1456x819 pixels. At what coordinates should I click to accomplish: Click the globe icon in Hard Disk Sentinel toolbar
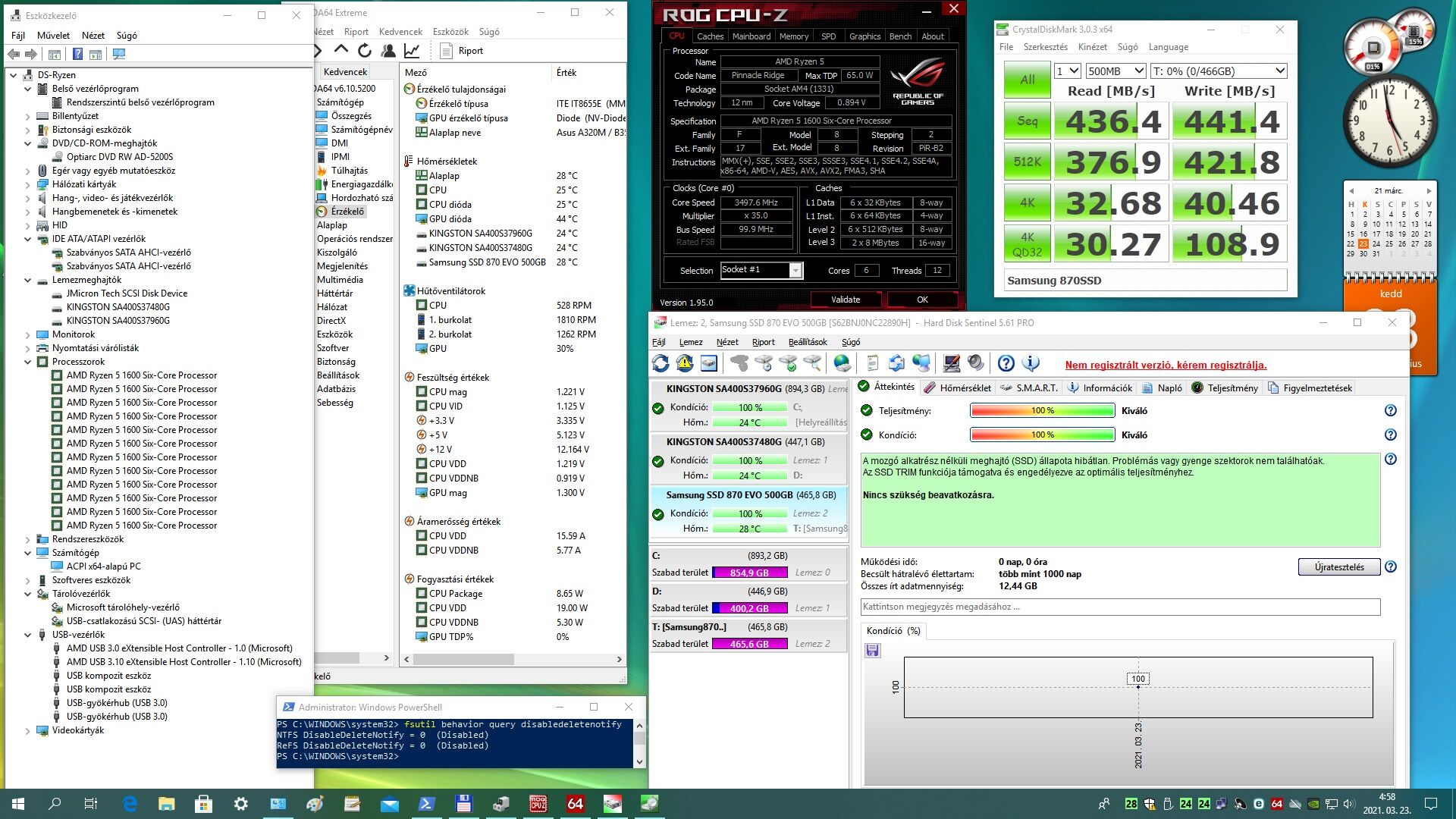click(842, 364)
